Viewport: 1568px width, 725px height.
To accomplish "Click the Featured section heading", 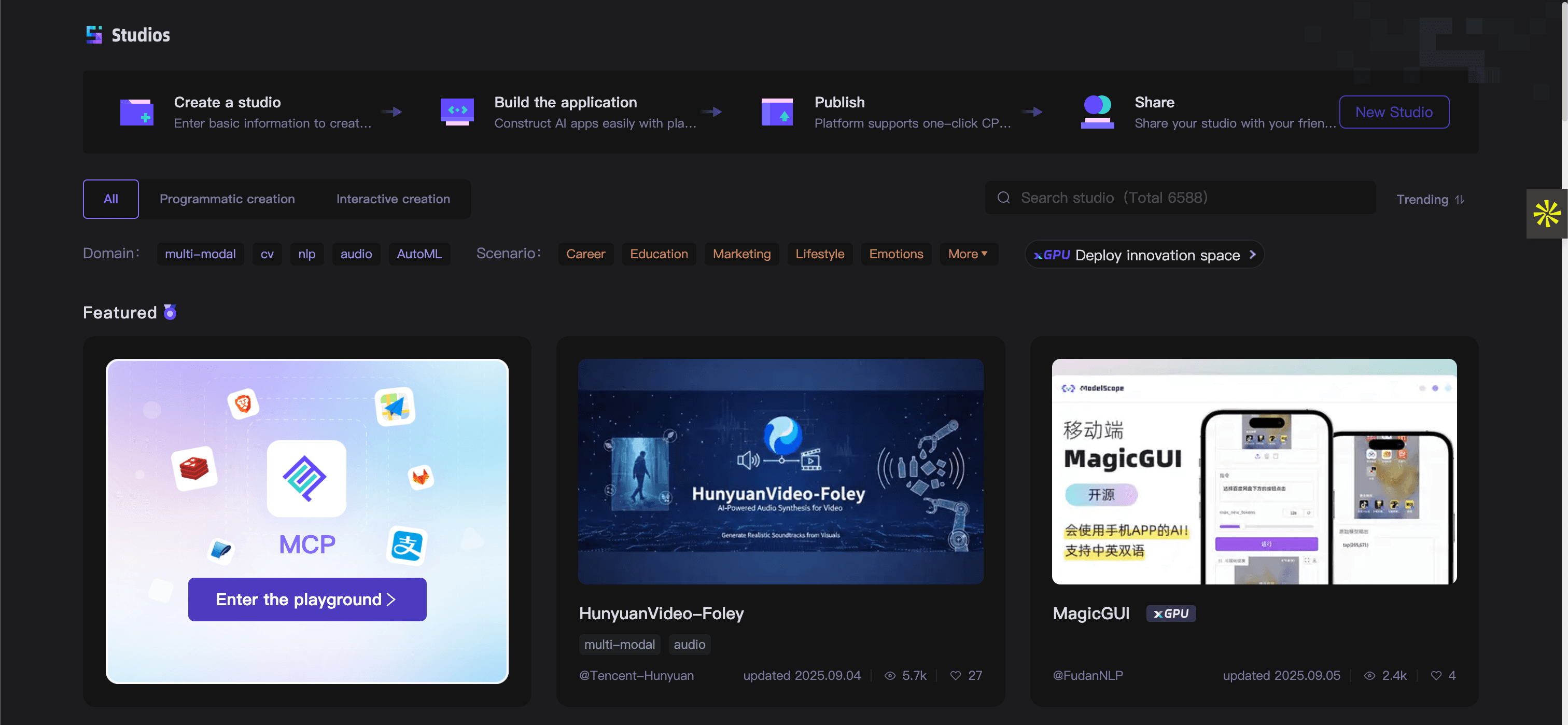I will tap(120, 313).
